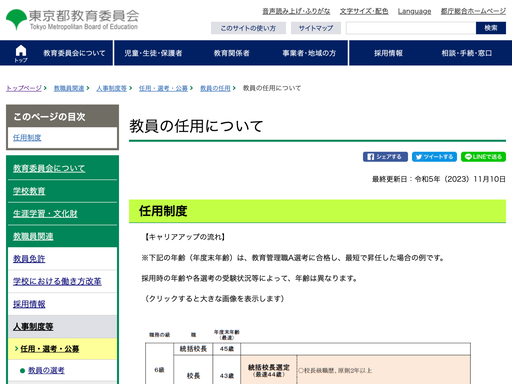The width and height of the screenshot is (512, 384).
Task: Click the 任用制度 section heading
Action: (163, 211)
